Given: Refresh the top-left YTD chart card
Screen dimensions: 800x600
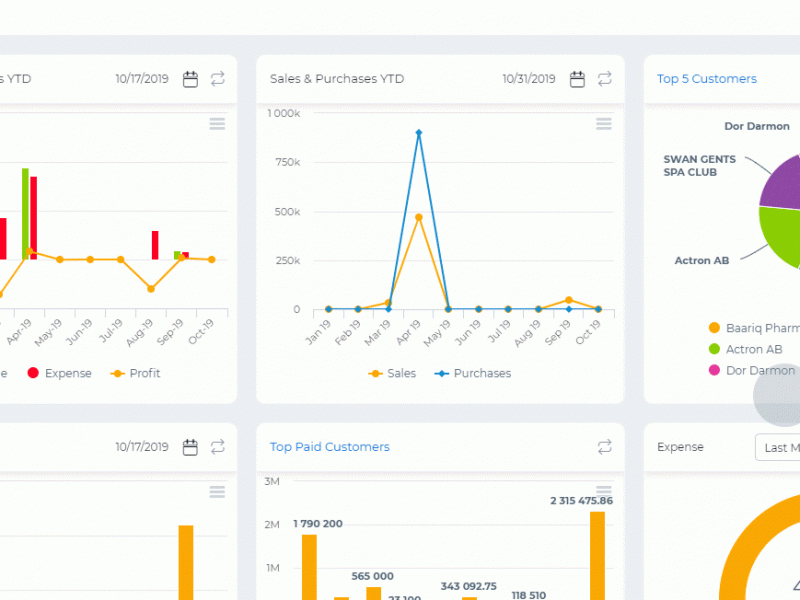Looking at the screenshot, I should tap(218, 79).
